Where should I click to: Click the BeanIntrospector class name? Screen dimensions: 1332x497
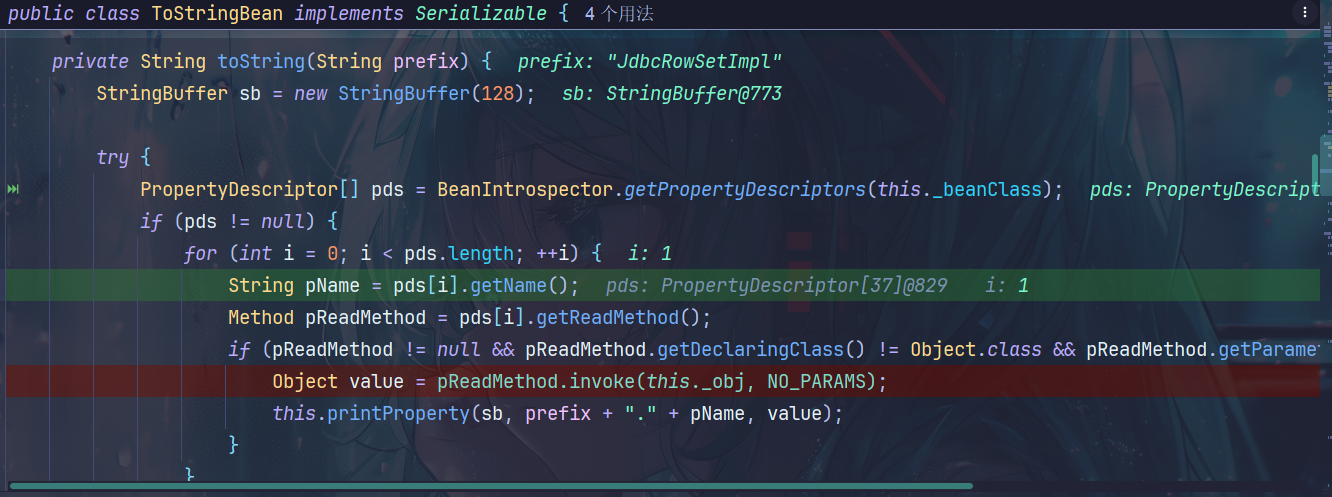pos(524,190)
